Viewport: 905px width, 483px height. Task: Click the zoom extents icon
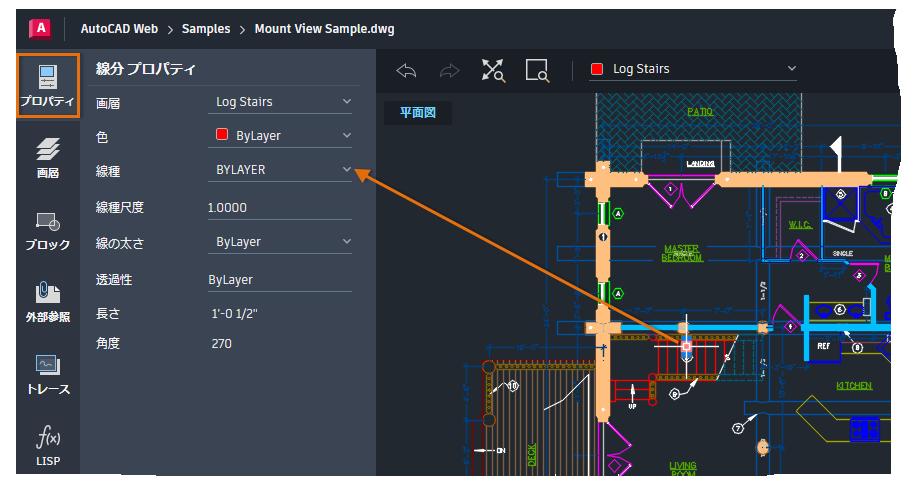click(x=493, y=70)
